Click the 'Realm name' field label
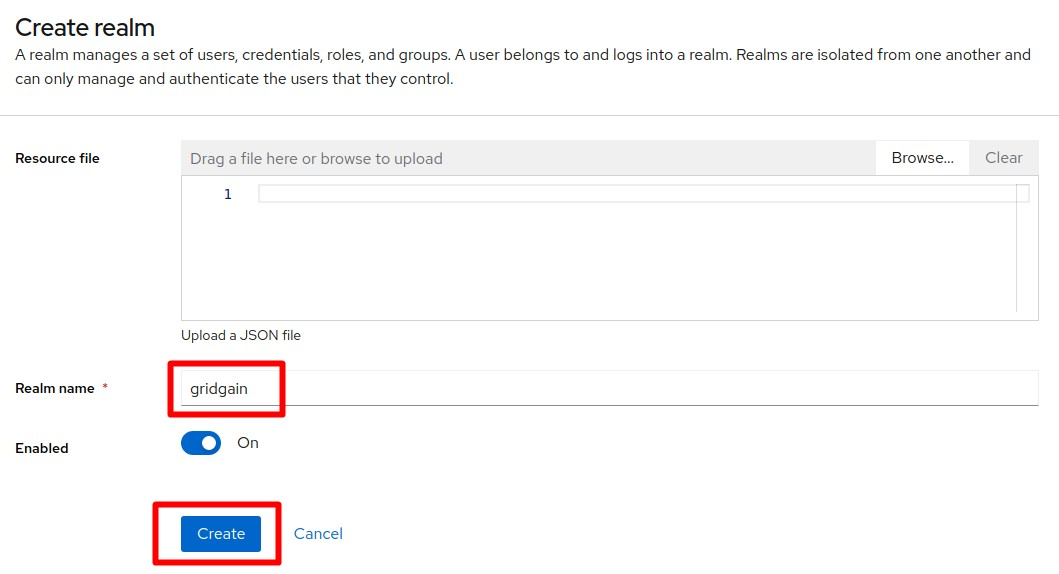Screen dimensions: 1059x574 coord(55,388)
